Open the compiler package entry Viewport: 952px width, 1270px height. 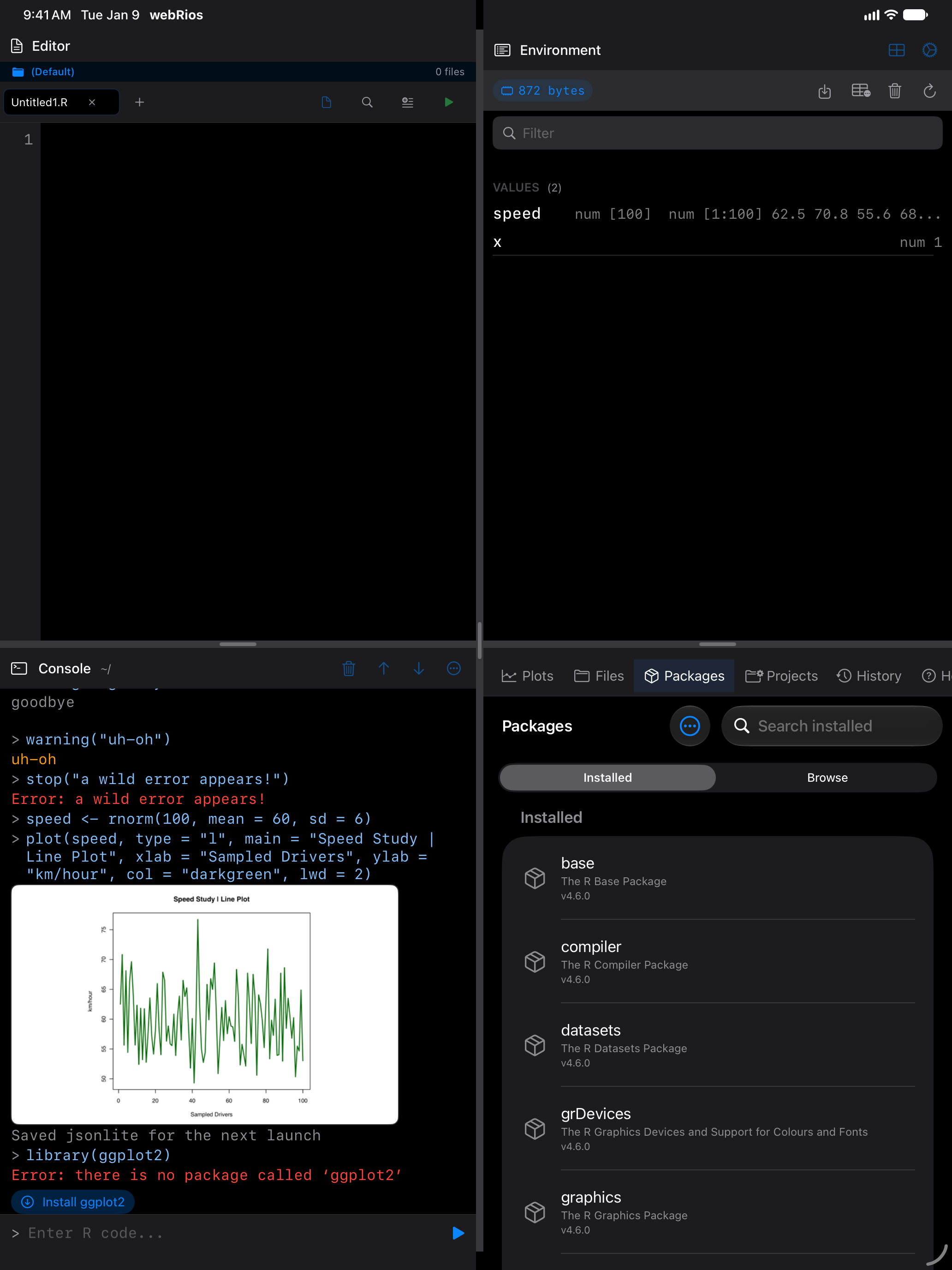(x=717, y=962)
